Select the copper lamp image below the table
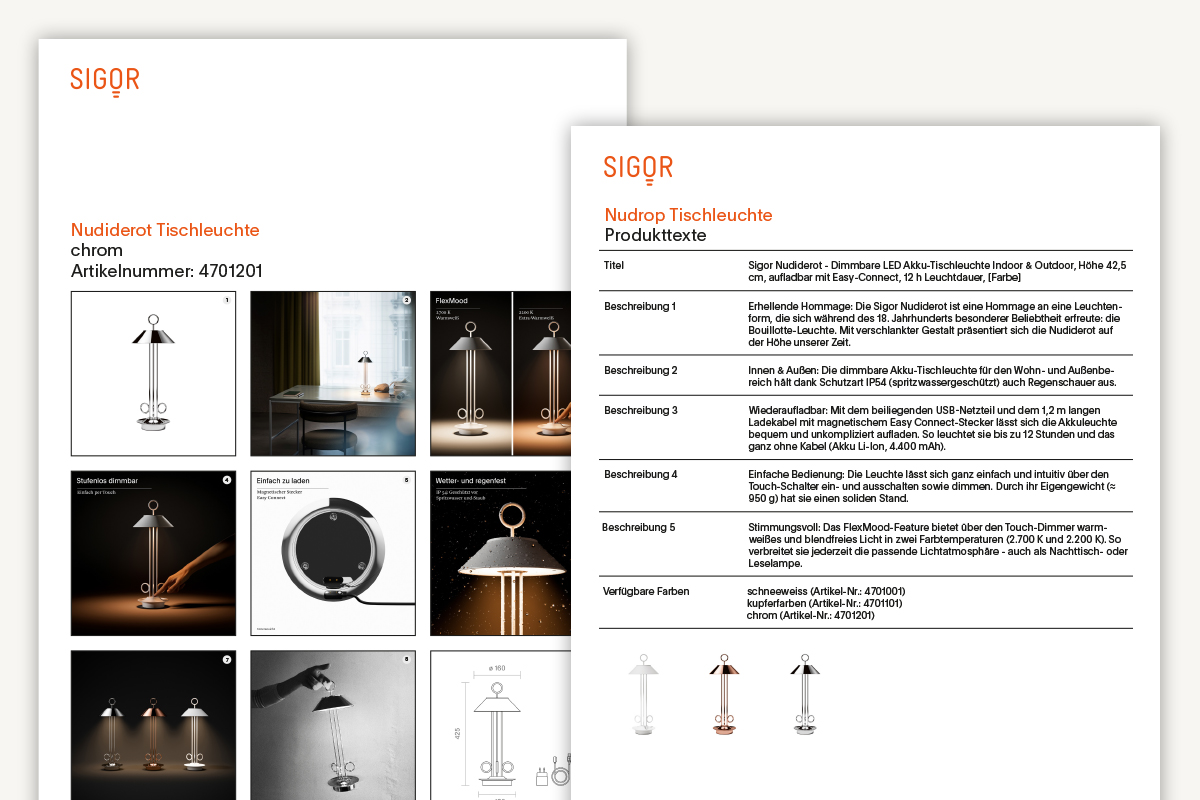The image size is (1200, 800). 725,694
